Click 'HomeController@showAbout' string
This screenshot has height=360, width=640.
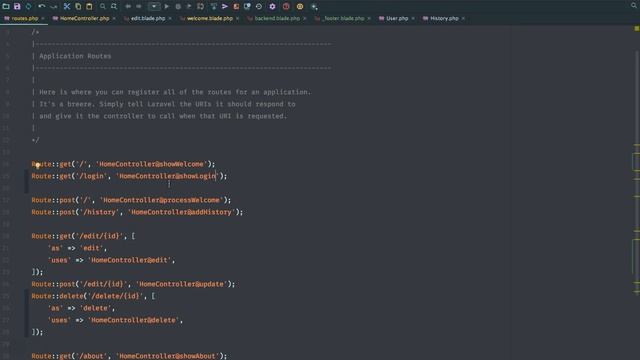(x=167, y=356)
